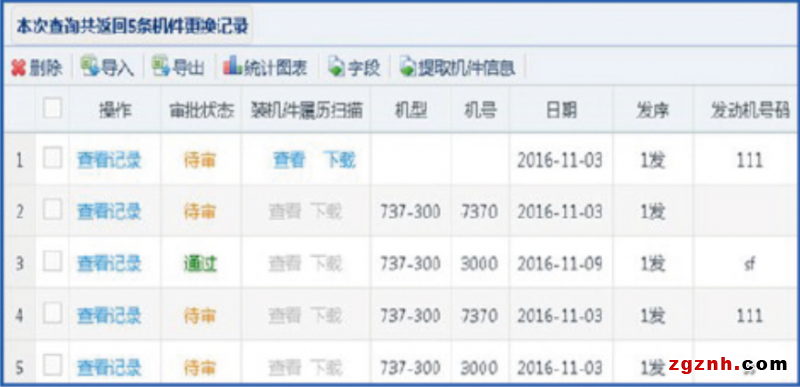Click the blue 查看 link in row 1

point(289,161)
